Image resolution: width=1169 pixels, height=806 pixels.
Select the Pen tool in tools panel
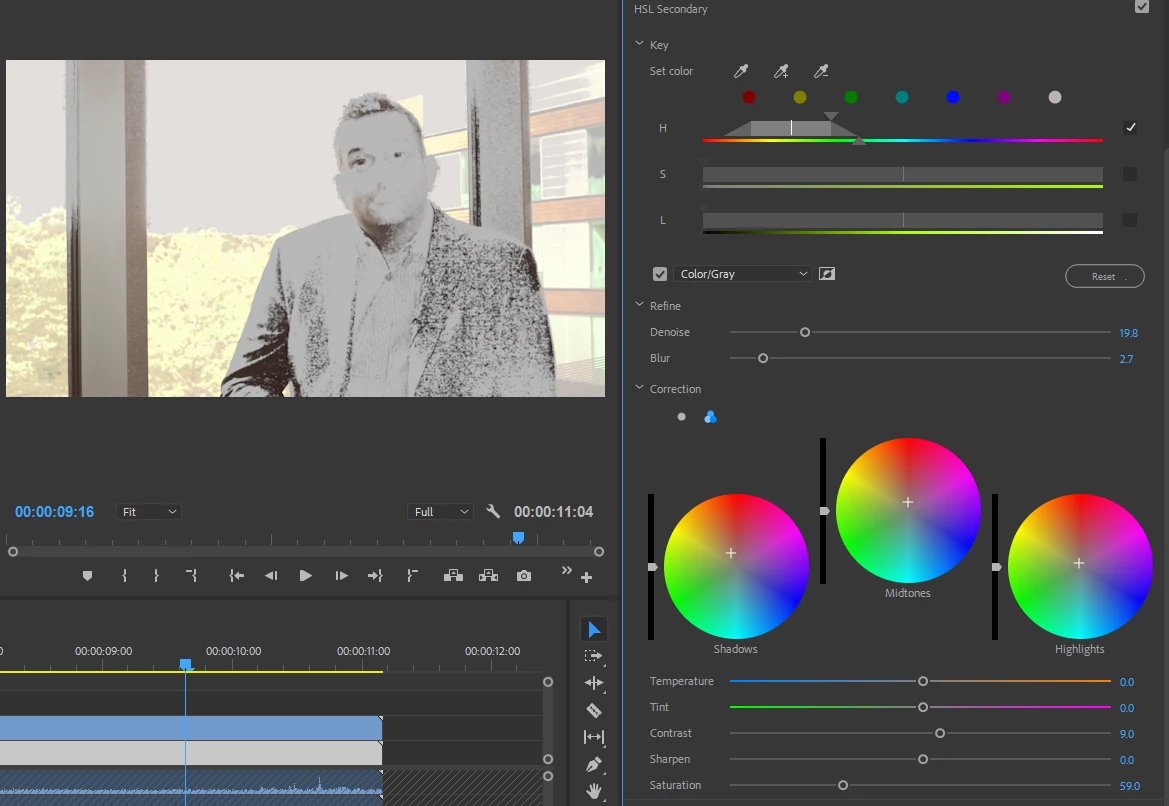click(593, 764)
